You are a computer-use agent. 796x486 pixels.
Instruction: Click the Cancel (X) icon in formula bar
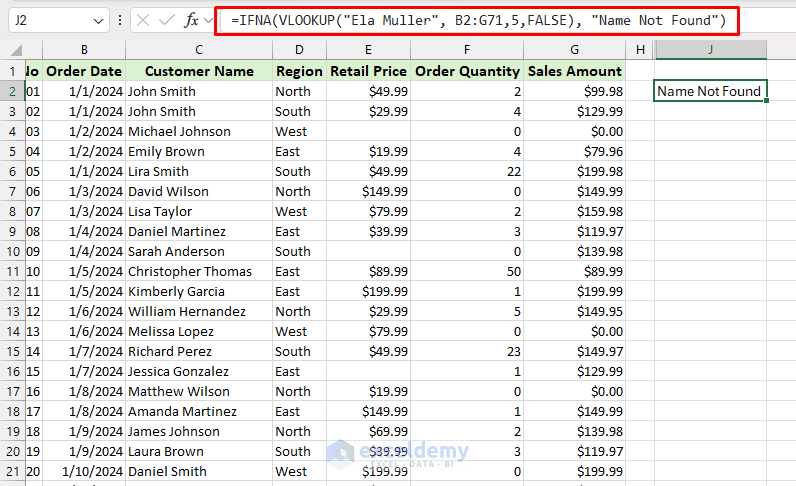click(143, 20)
